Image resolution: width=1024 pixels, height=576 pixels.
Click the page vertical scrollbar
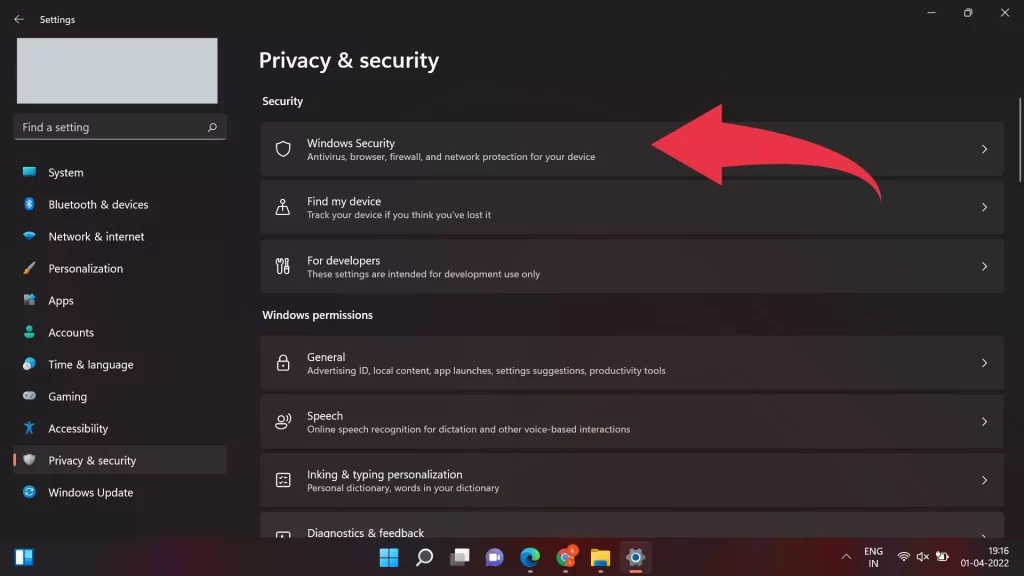click(x=1020, y=140)
